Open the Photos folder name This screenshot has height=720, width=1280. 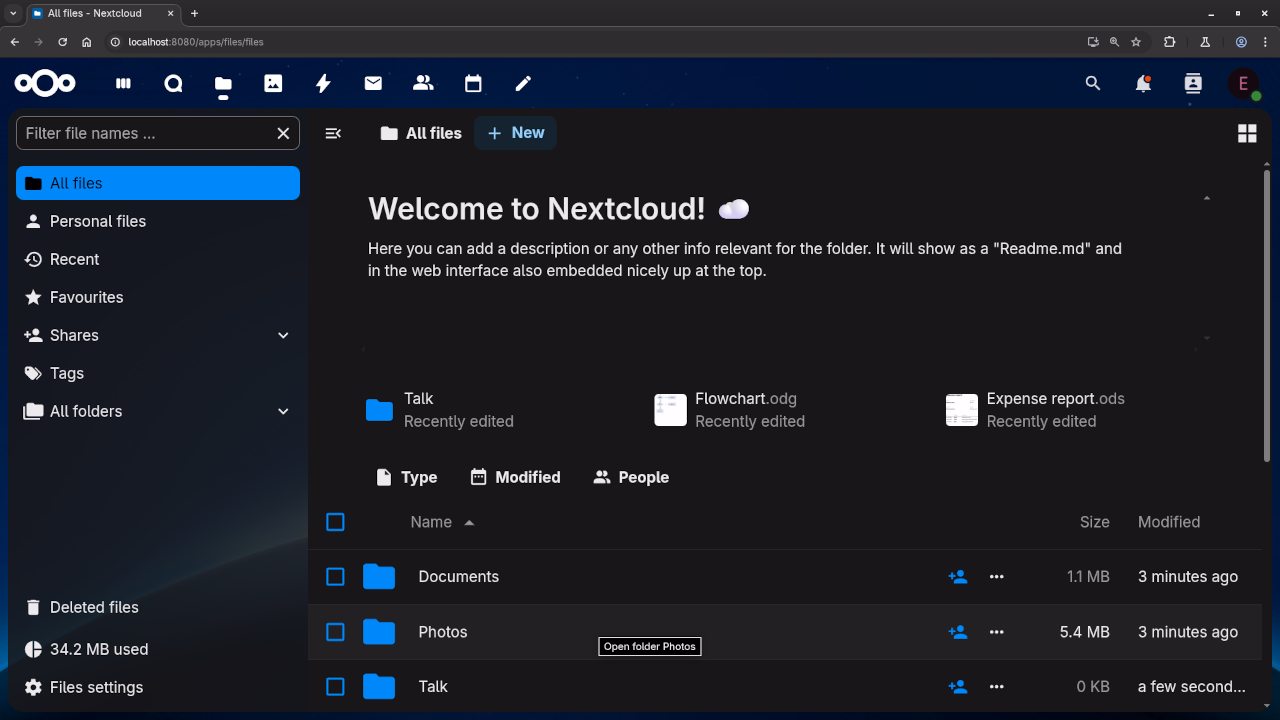443,632
